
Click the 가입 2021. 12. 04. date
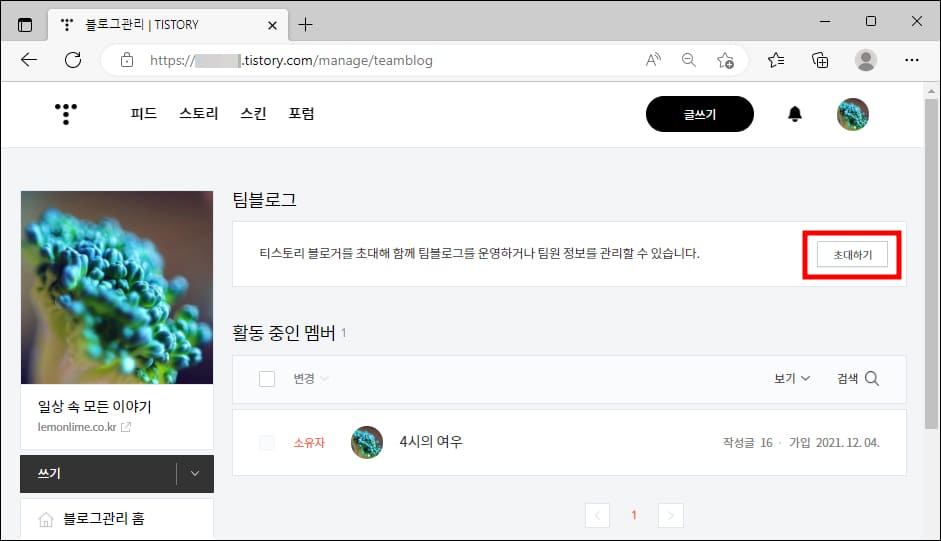[x=834, y=443]
